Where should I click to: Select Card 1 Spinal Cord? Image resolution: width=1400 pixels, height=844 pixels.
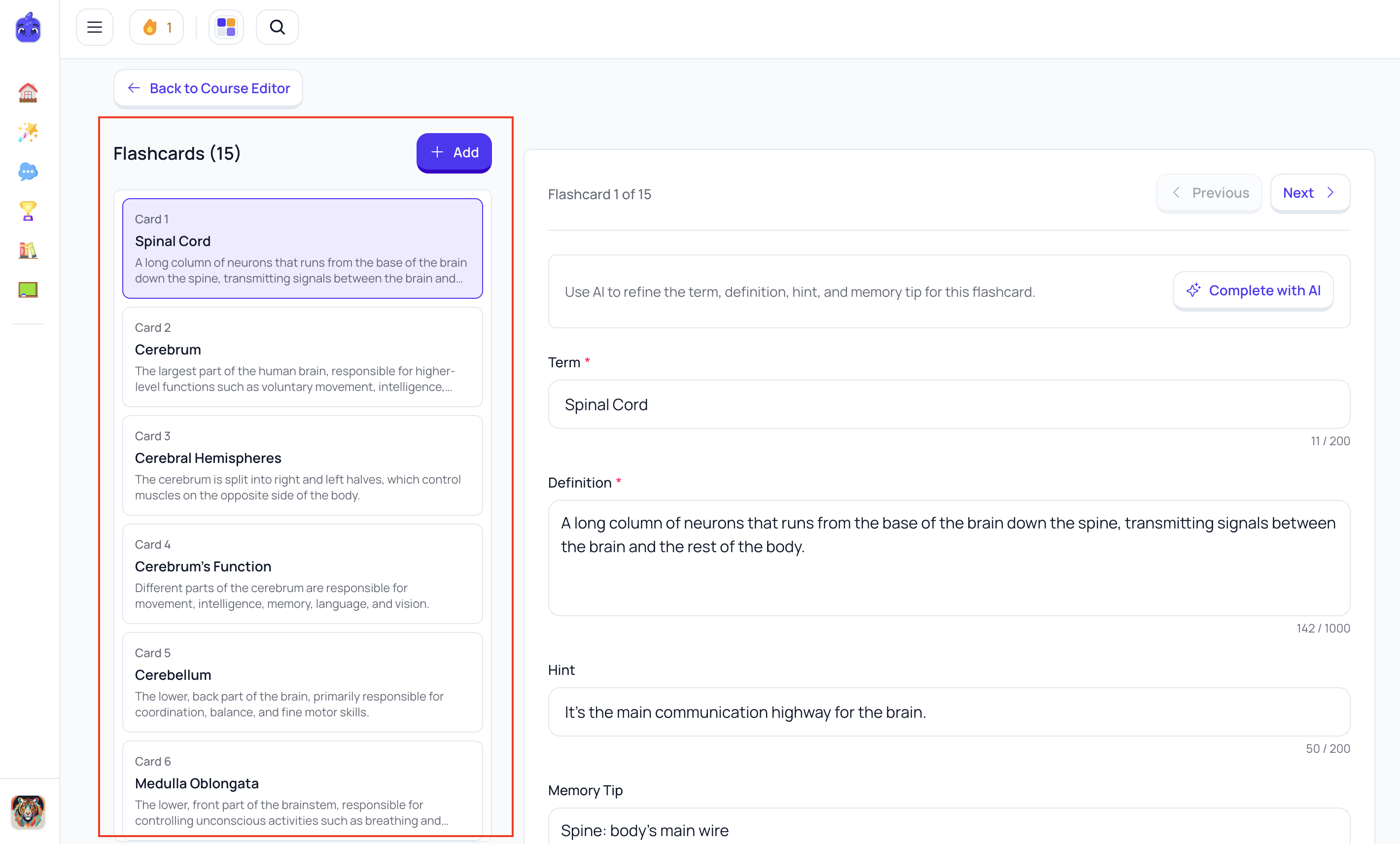click(302, 248)
